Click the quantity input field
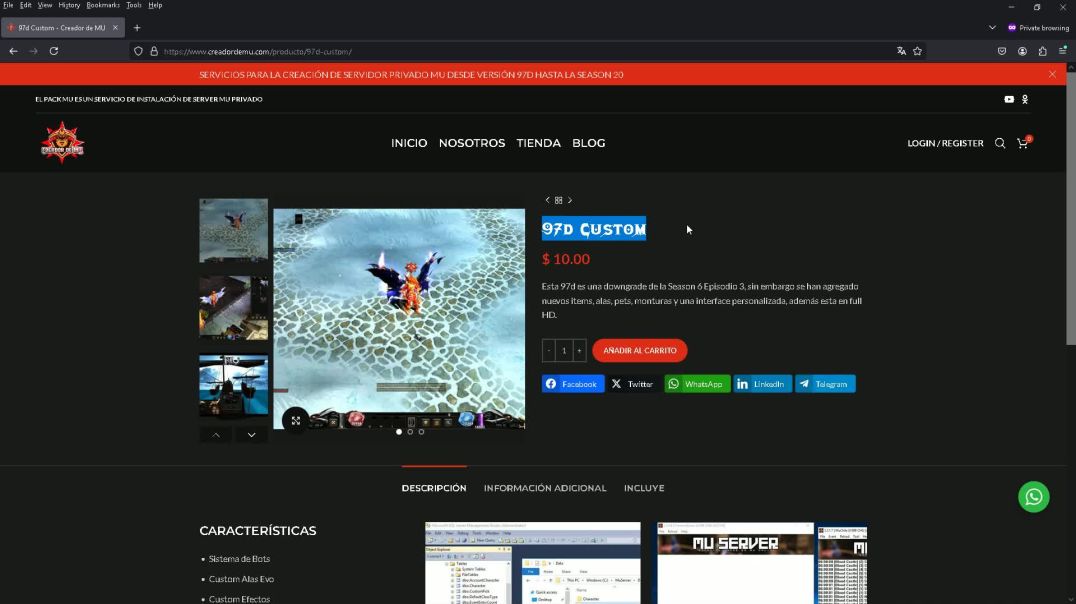Viewport: 1076px width, 604px height. point(564,350)
